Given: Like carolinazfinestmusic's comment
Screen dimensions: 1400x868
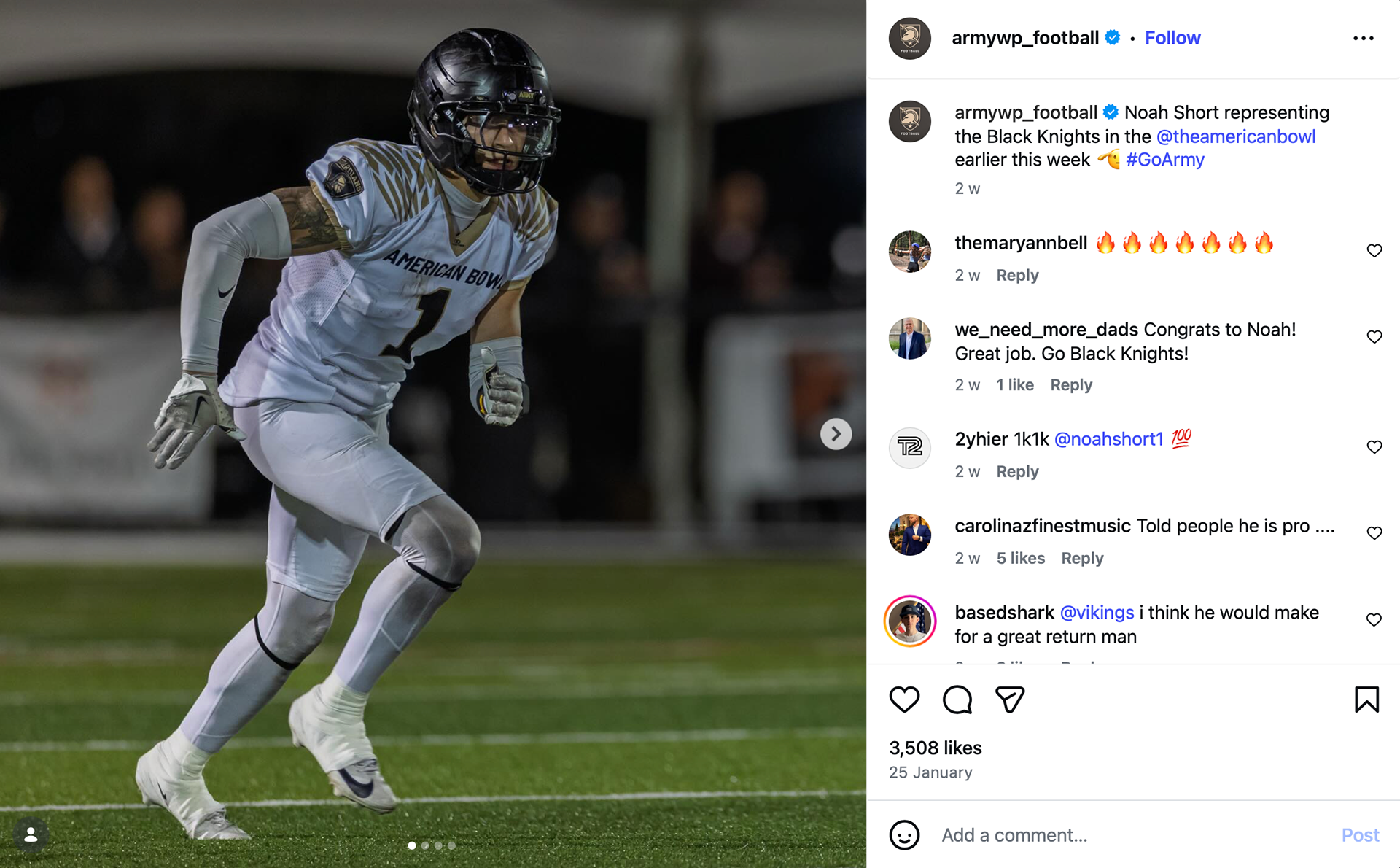Looking at the screenshot, I should pos(1374,533).
